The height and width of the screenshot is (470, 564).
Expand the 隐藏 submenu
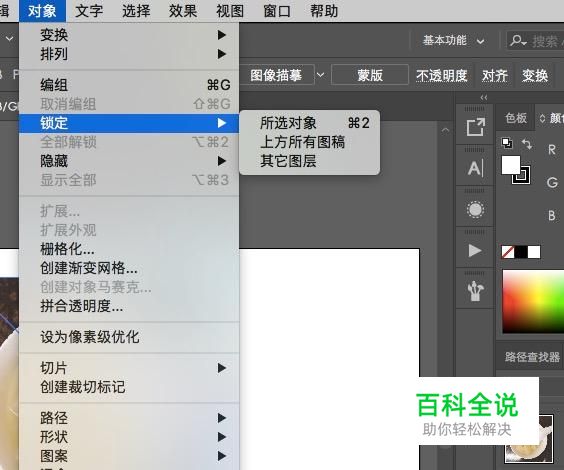(129, 161)
